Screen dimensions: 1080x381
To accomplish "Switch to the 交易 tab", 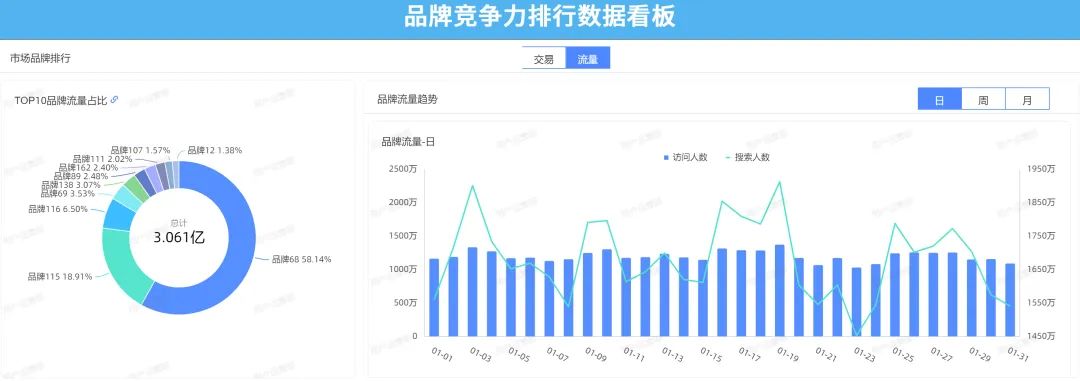I will pos(543,59).
